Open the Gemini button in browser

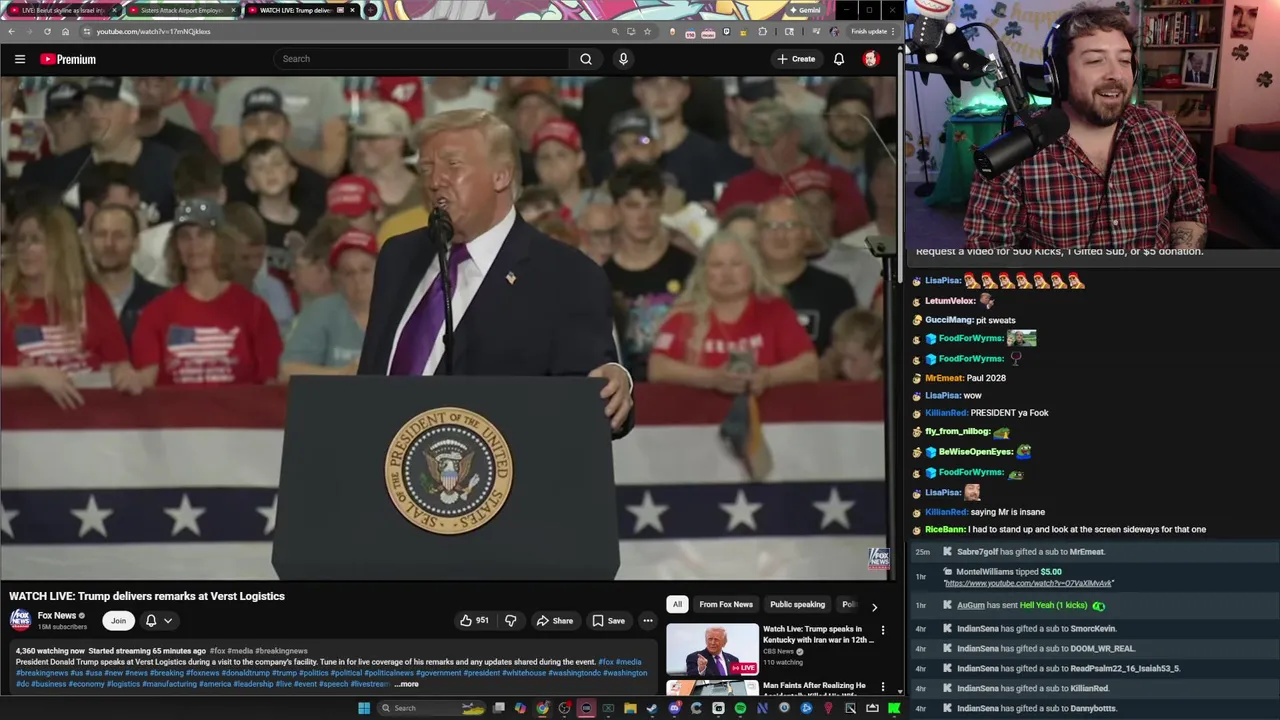(x=804, y=10)
